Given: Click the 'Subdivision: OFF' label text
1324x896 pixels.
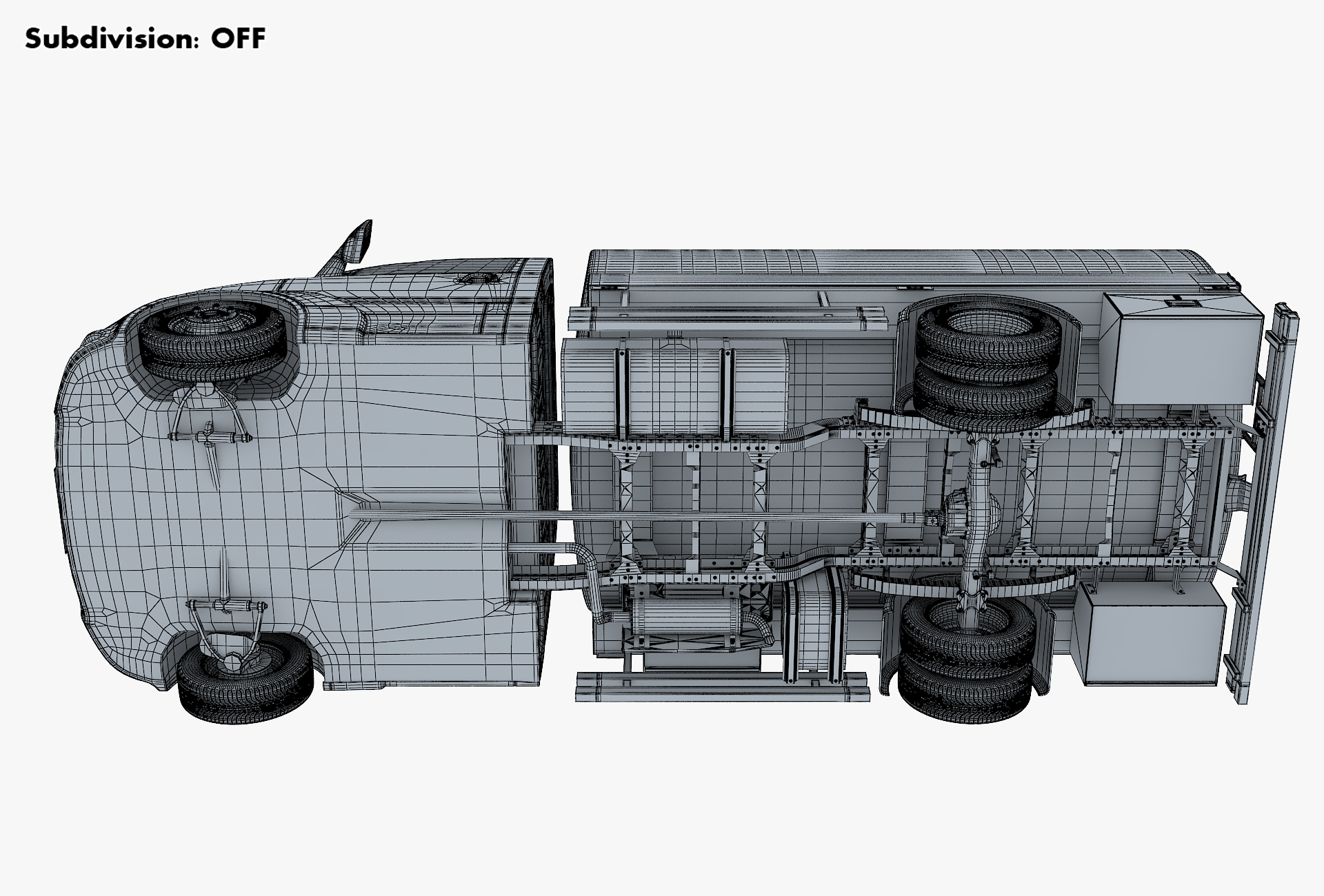Looking at the screenshot, I should point(145,39).
